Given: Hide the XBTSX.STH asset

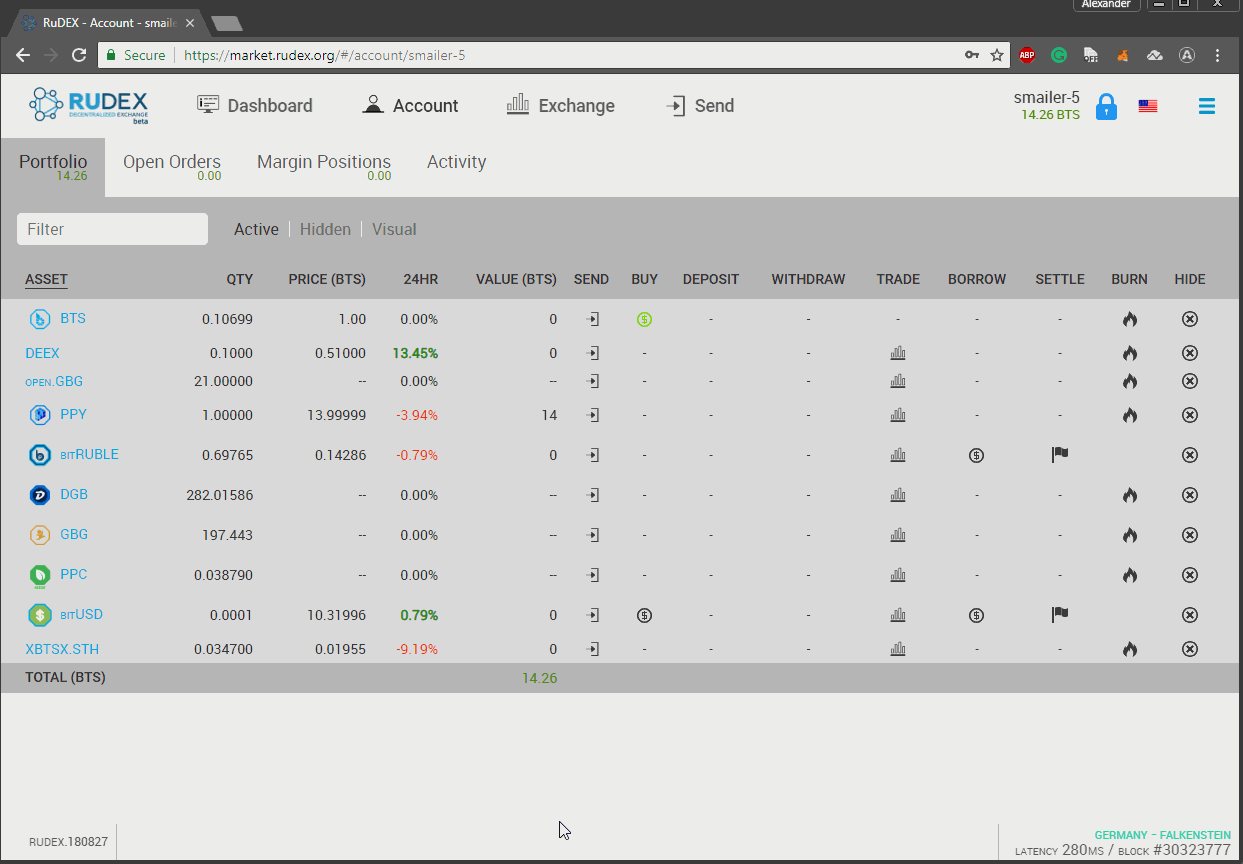Looking at the screenshot, I should 1190,649.
